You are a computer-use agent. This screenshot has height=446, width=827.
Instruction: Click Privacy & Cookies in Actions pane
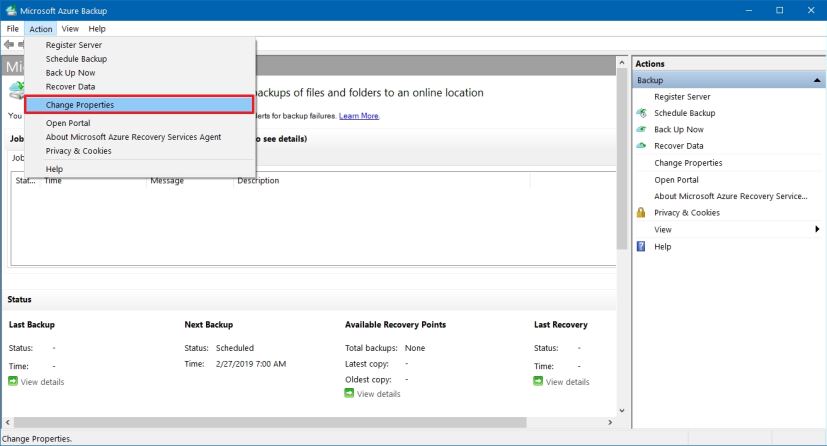point(687,212)
